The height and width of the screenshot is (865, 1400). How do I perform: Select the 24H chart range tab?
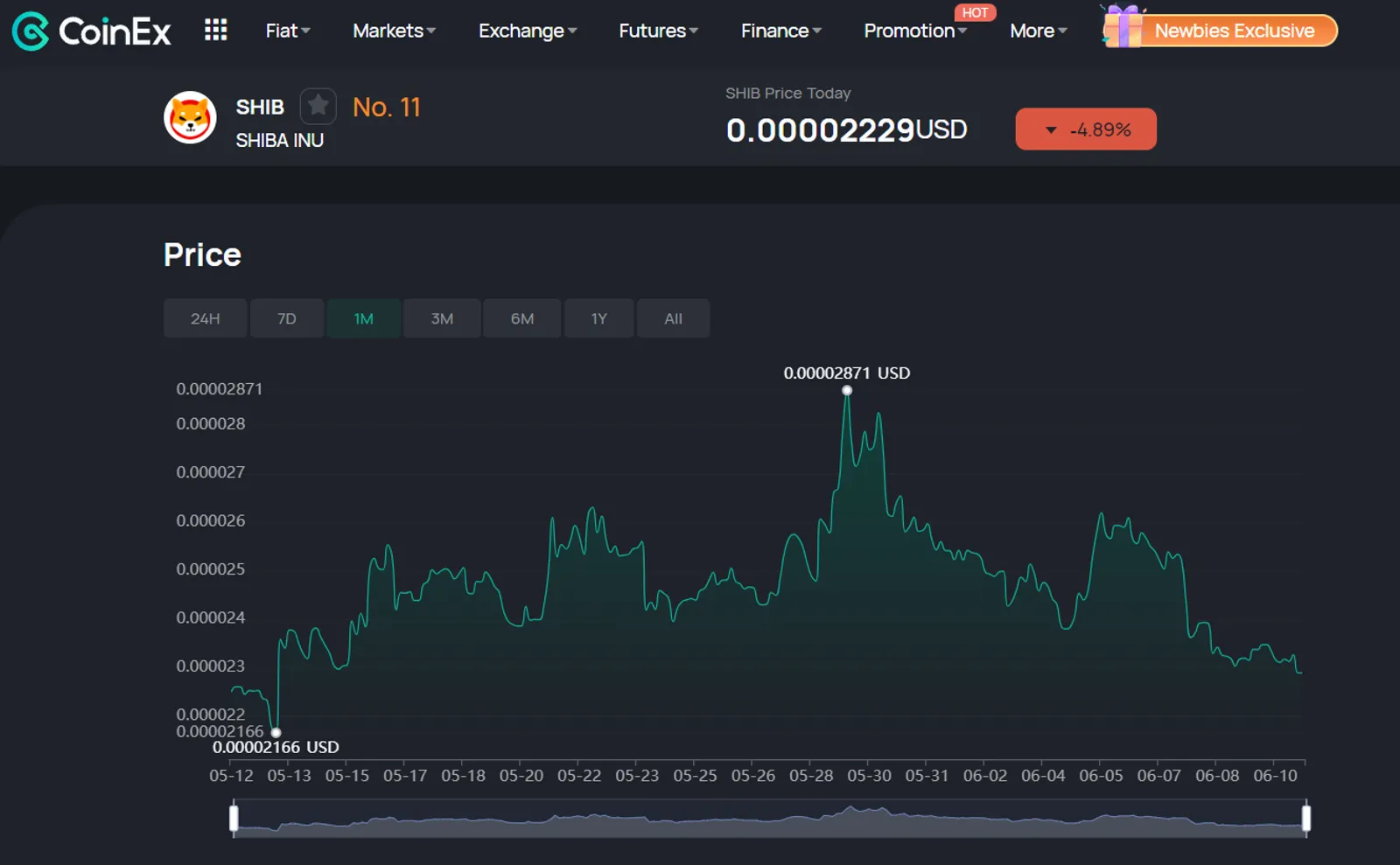(x=206, y=318)
